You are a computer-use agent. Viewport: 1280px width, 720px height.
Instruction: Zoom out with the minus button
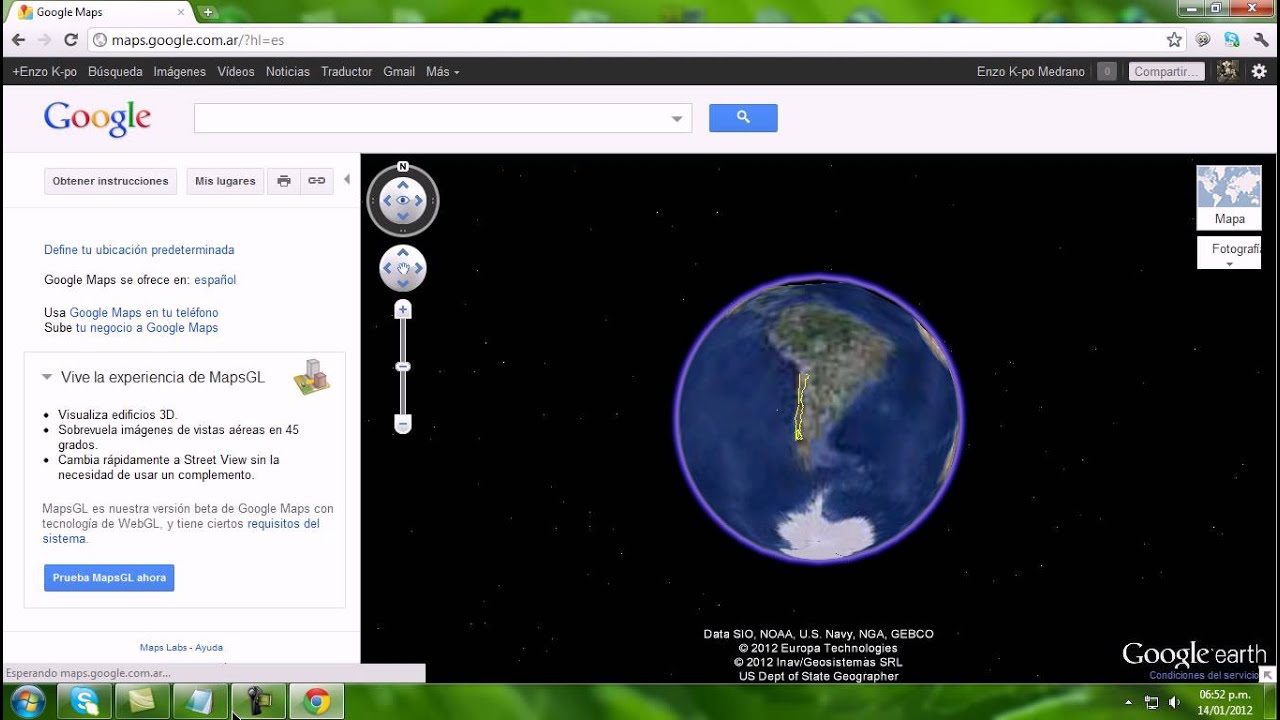(403, 425)
